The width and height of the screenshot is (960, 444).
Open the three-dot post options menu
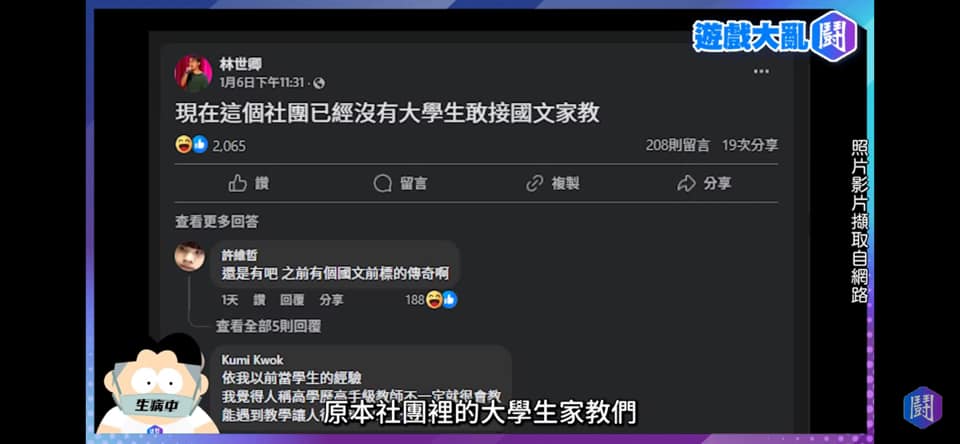pyautogui.click(x=761, y=72)
